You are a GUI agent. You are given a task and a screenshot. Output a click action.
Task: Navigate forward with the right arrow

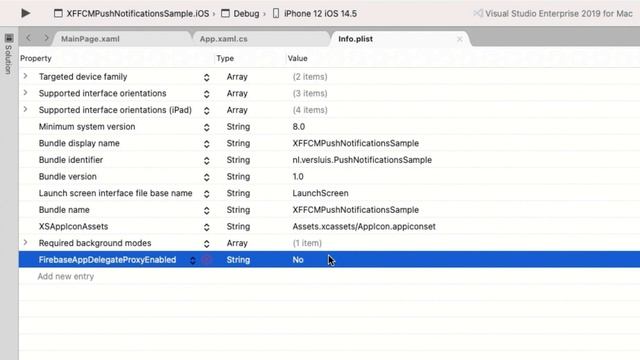46,38
